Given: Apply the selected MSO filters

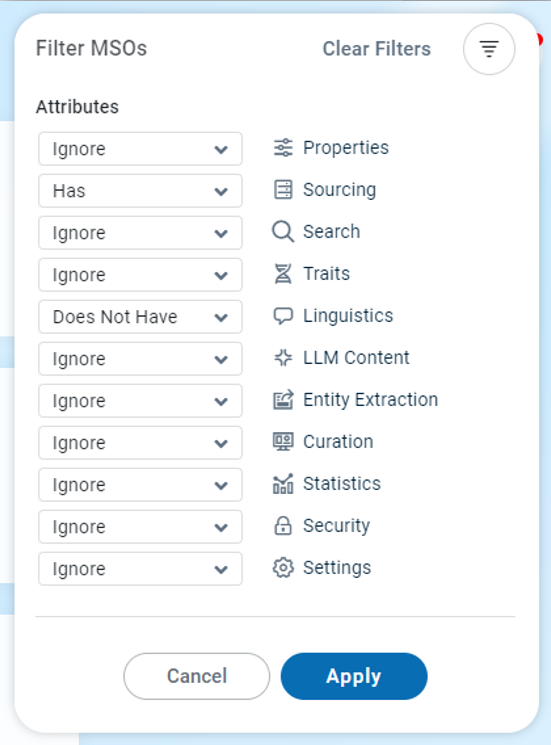Looking at the screenshot, I should pos(354,676).
